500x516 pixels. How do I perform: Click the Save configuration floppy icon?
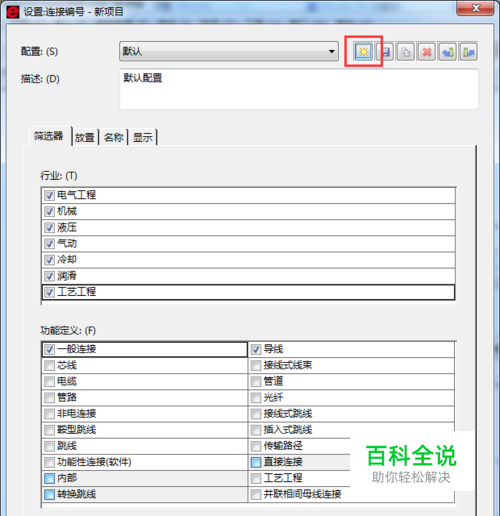pos(386,52)
